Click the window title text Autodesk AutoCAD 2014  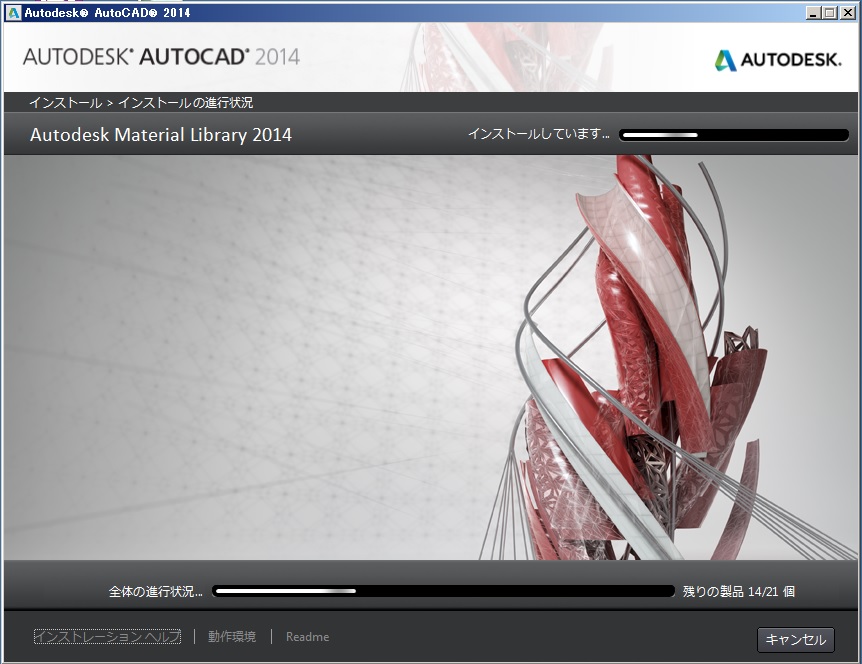coord(107,12)
